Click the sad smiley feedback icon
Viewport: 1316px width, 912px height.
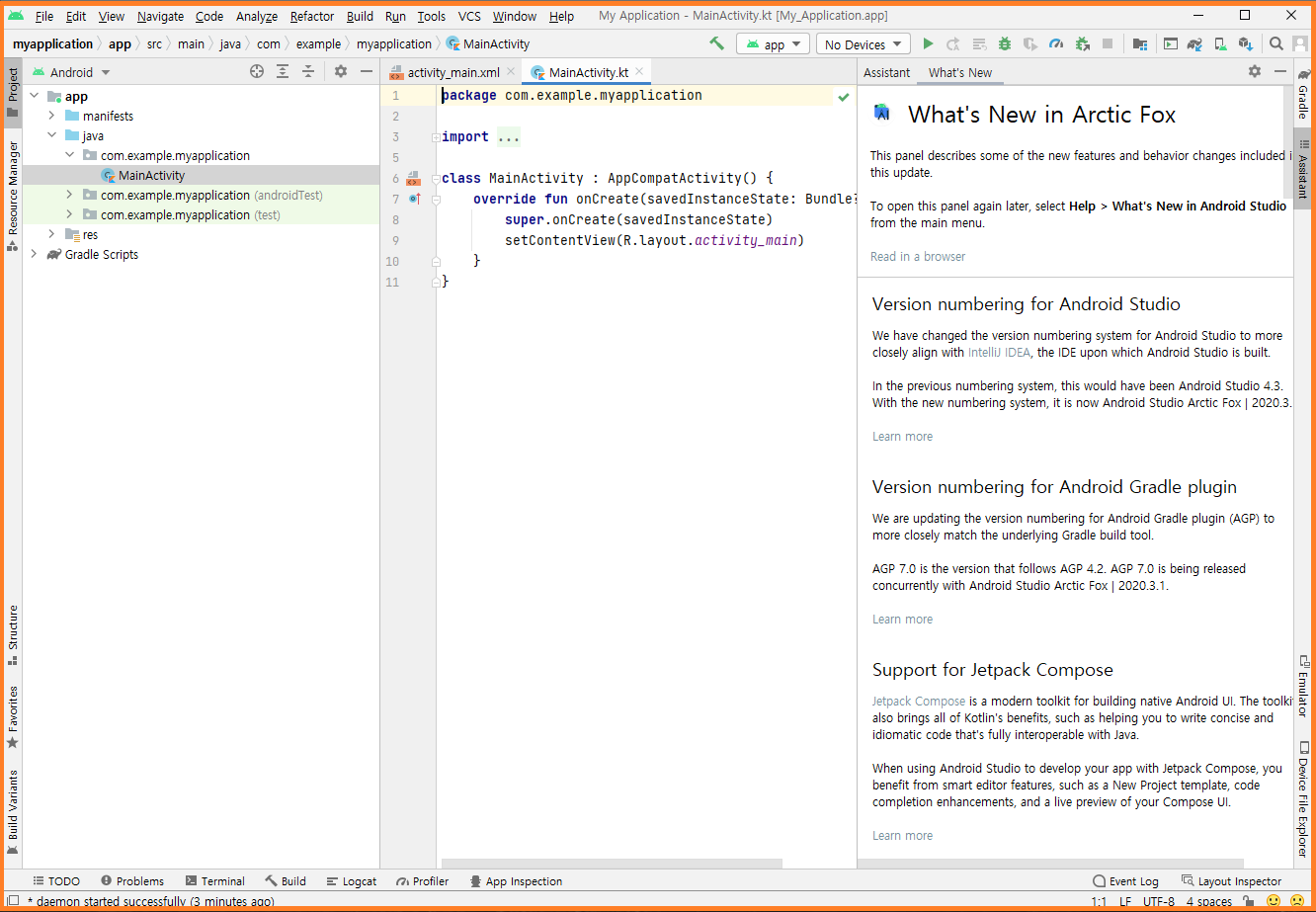tap(1297, 901)
